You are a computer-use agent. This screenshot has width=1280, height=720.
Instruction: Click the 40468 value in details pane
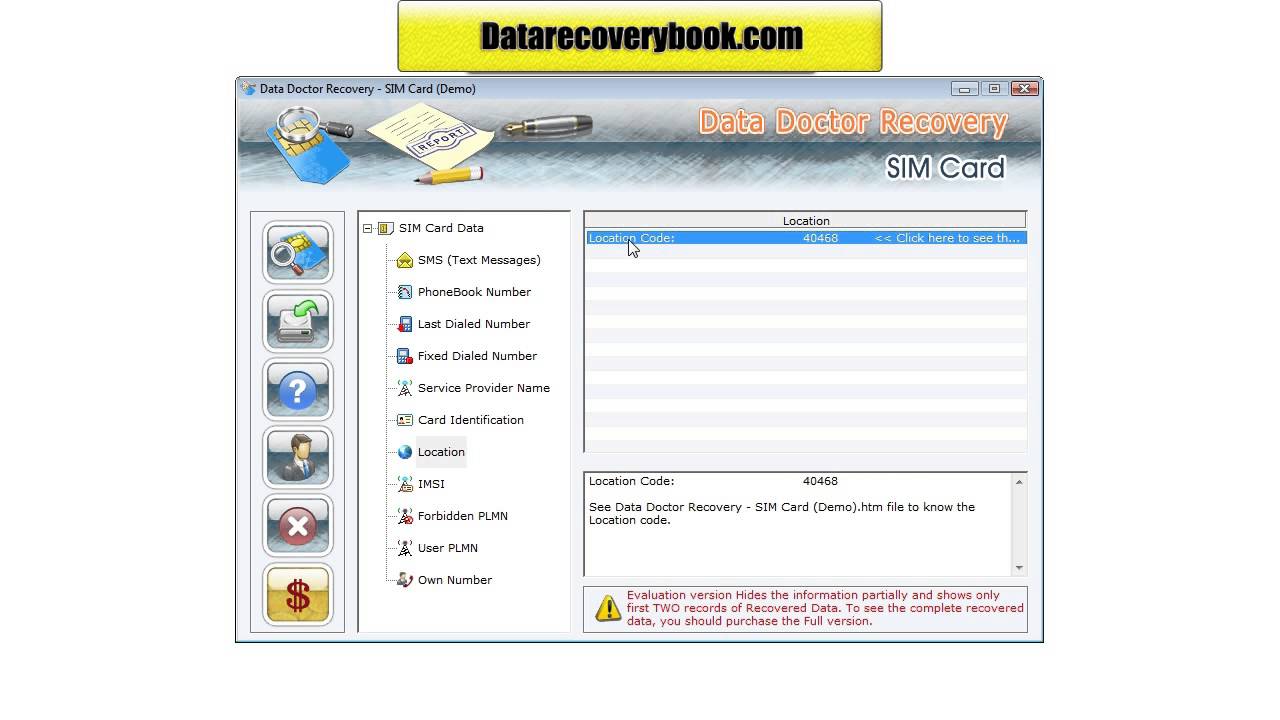coord(820,481)
